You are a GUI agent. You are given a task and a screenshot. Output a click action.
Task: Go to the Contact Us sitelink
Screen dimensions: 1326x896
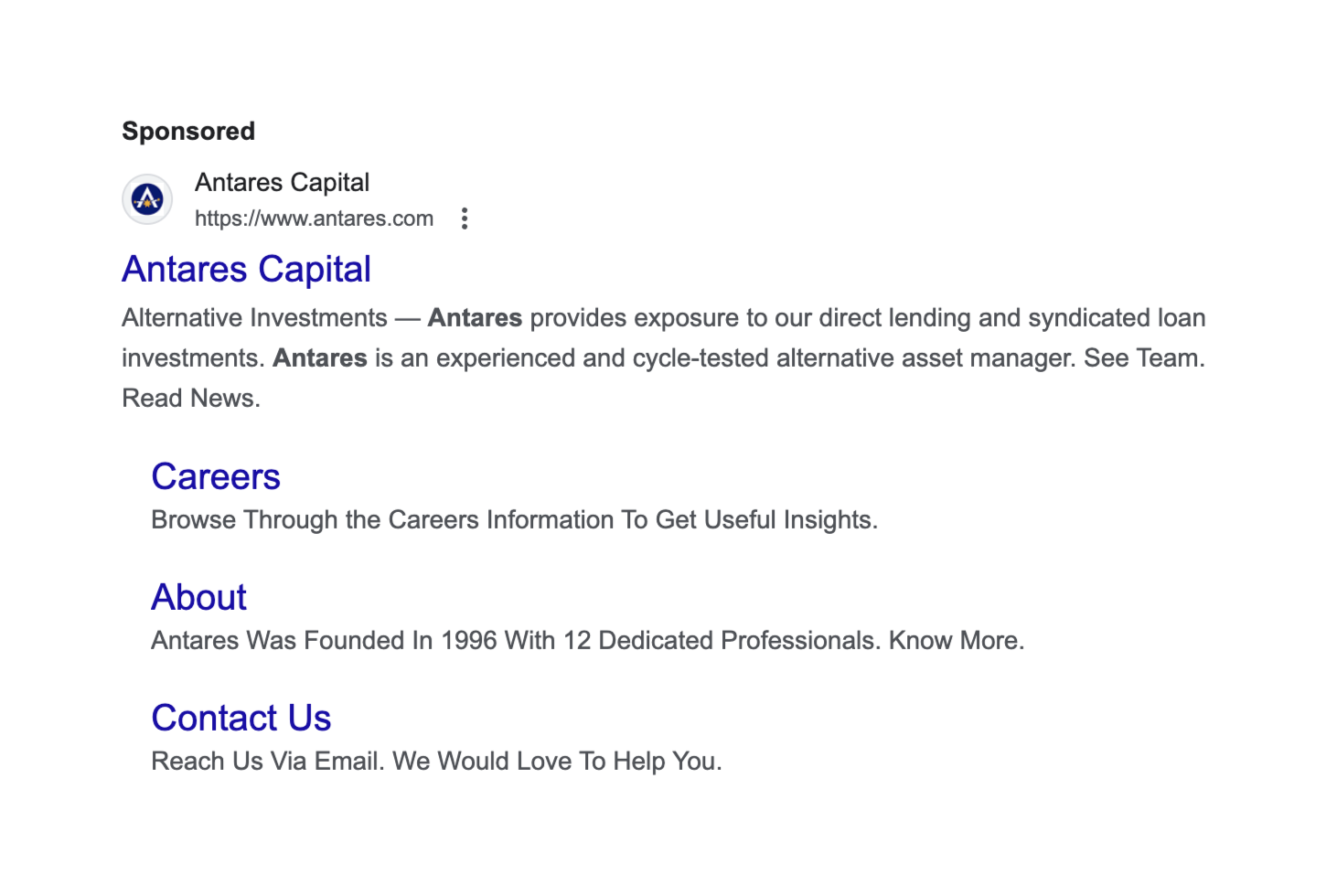(x=241, y=718)
